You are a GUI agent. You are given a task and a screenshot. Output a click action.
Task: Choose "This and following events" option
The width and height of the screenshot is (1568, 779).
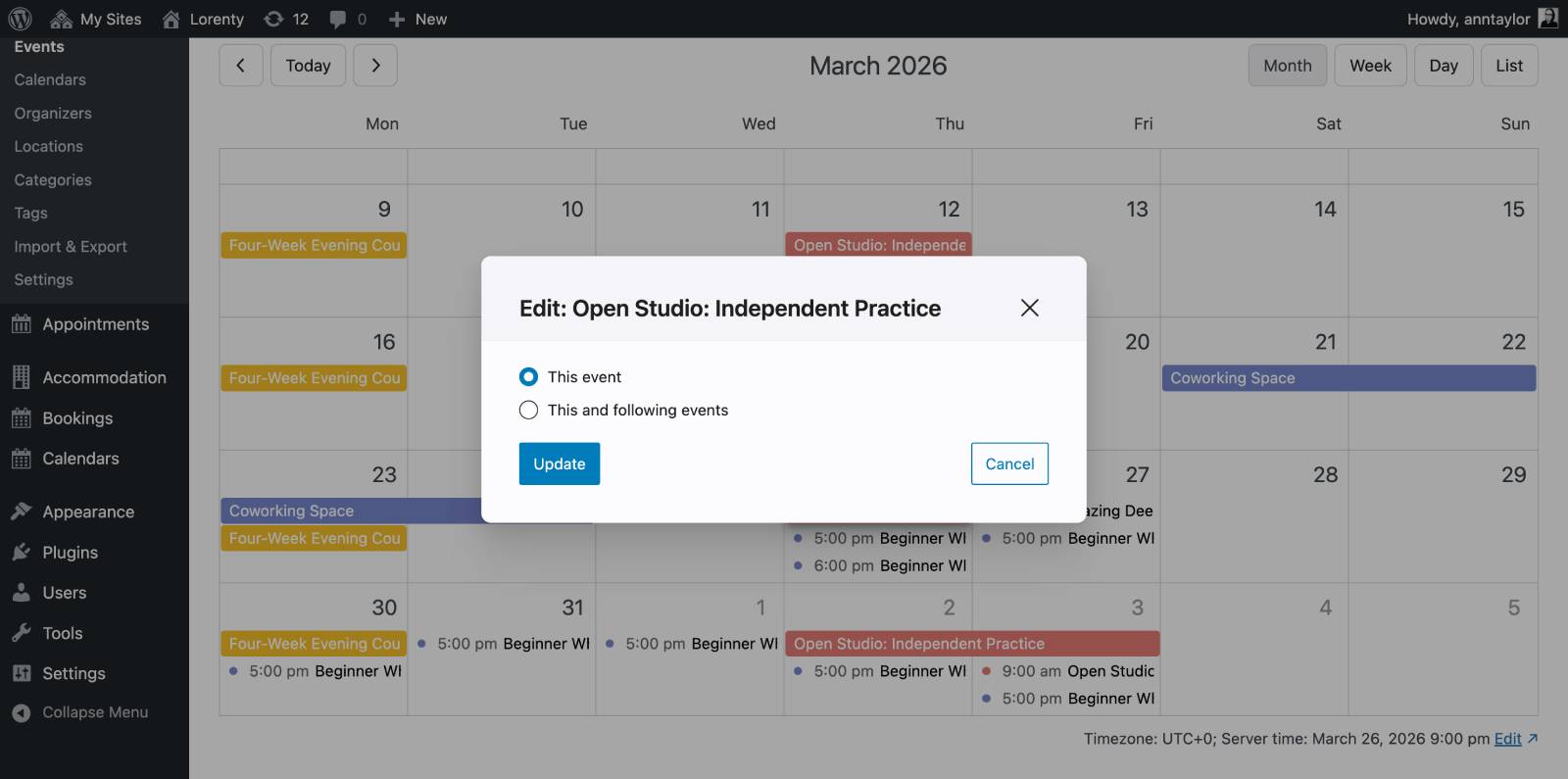click(x=528, y=411)
